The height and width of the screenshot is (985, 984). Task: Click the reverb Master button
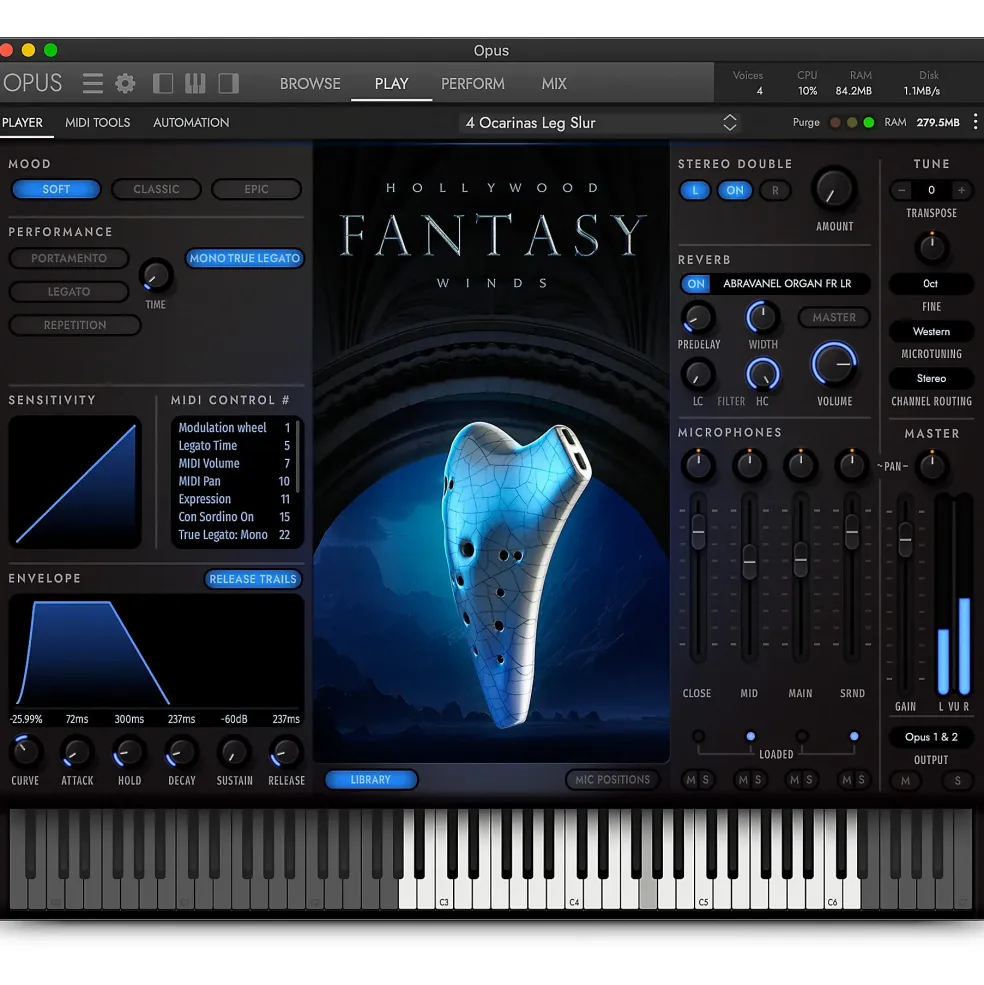(834, 317)
